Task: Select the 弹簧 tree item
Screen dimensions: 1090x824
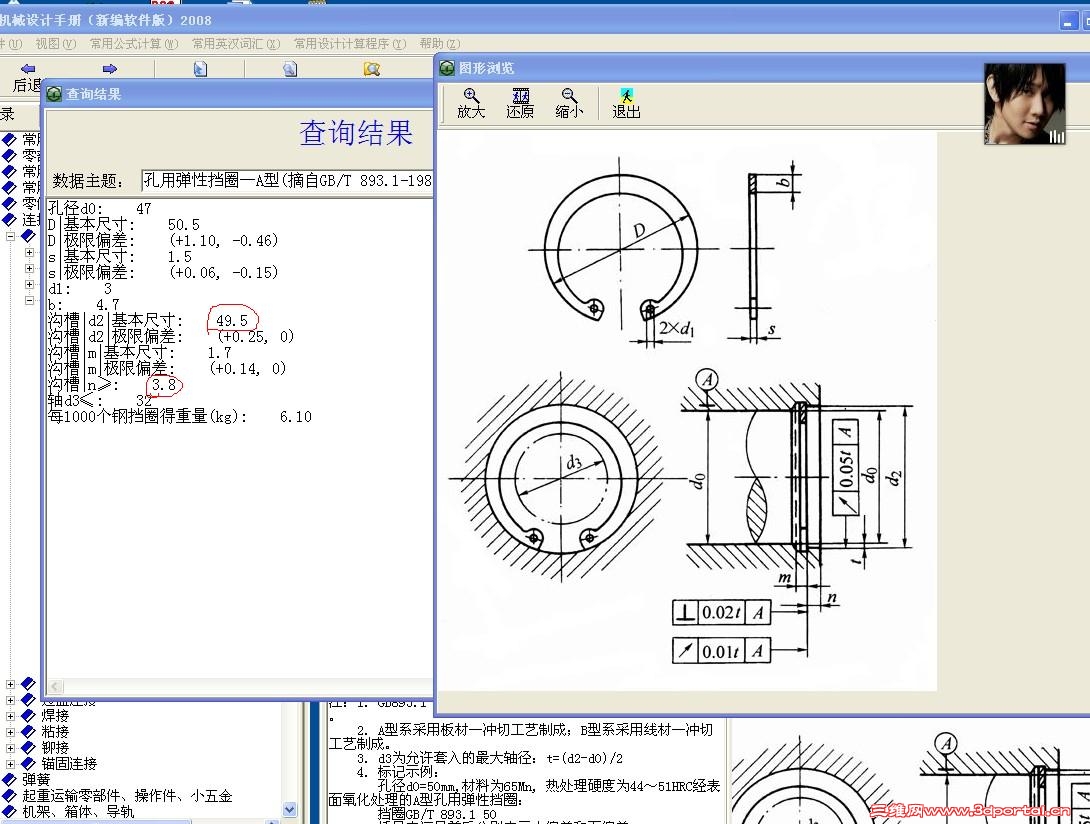Action: coord(36,779)
